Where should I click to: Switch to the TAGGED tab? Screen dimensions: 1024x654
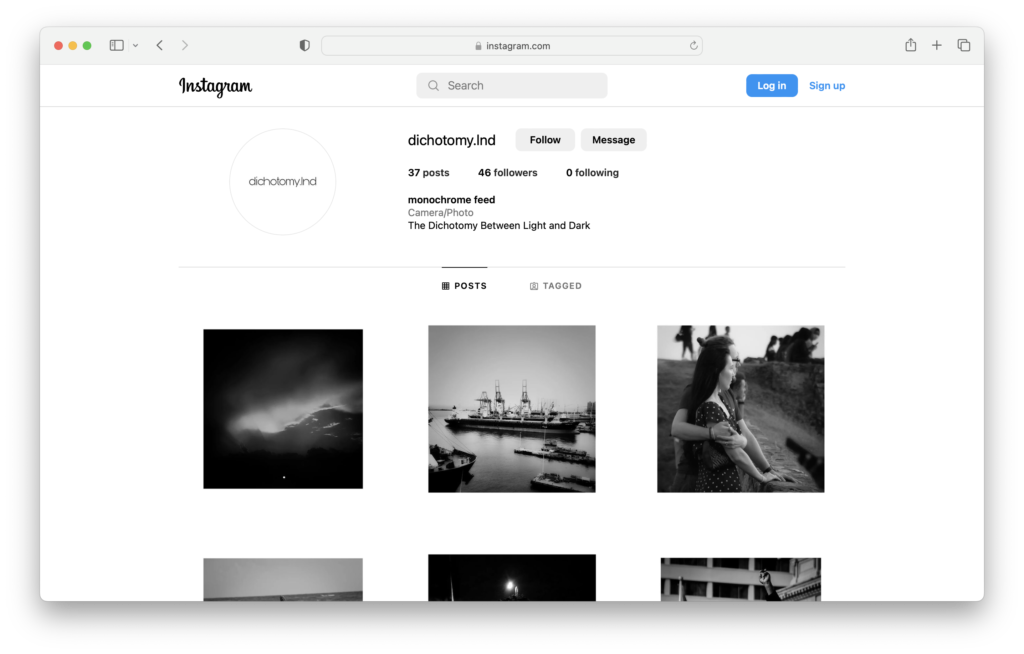[555, 286]
